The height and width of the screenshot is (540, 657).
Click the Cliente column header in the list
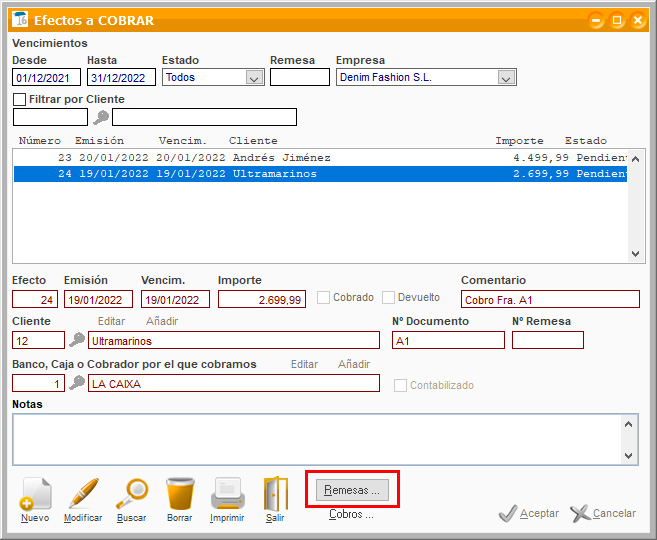pos(253,141)
